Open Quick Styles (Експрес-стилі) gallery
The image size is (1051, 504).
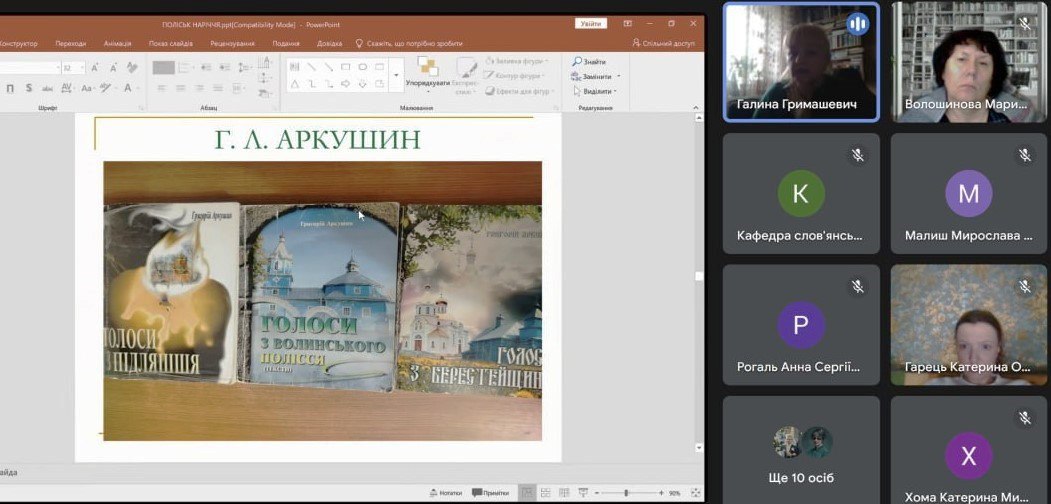tap(467, 75)
